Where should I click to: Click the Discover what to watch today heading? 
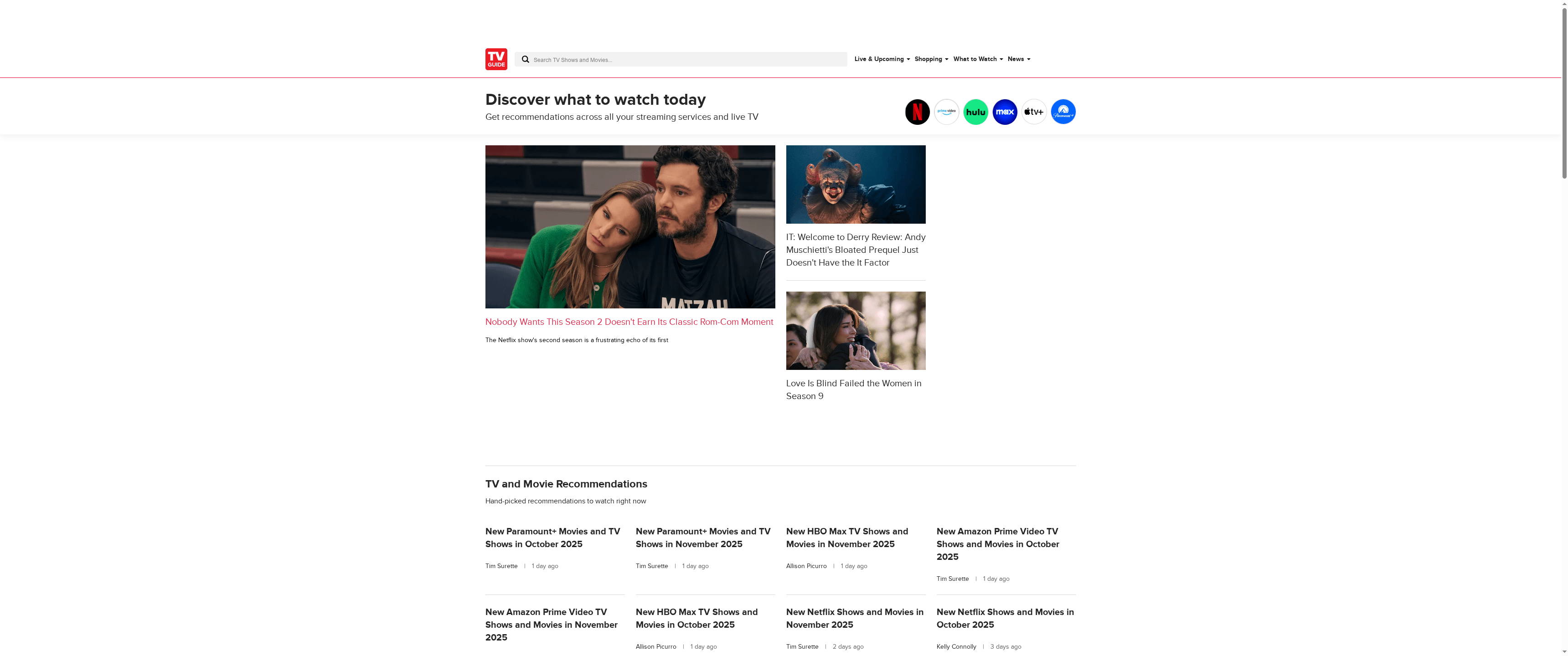[595, 100]
